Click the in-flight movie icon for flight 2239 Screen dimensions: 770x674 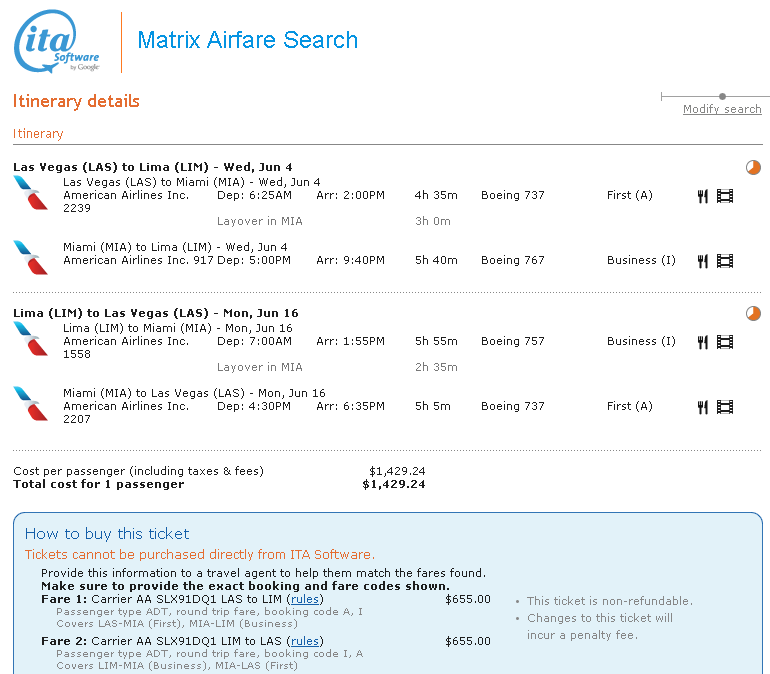tap(725, 196)
